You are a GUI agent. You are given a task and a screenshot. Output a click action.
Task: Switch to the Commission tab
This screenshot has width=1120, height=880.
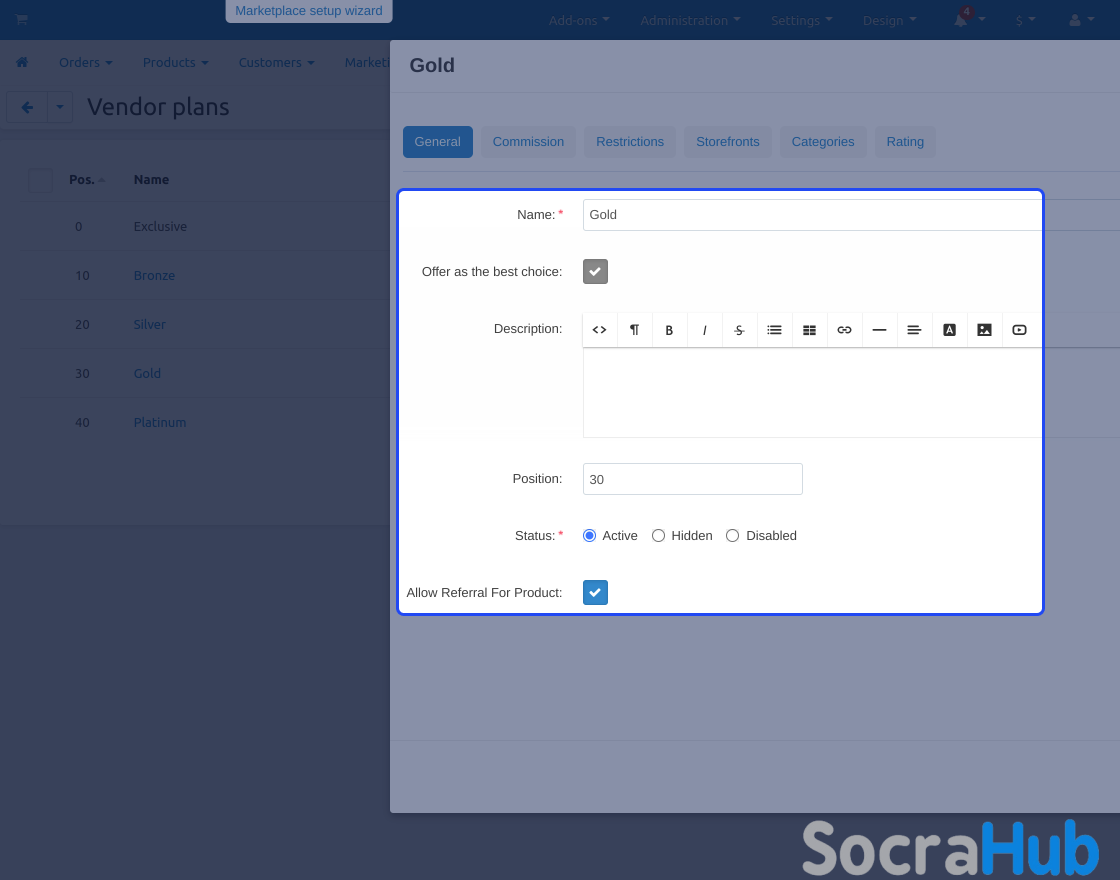pyautogui.click(x=528, y=142)
